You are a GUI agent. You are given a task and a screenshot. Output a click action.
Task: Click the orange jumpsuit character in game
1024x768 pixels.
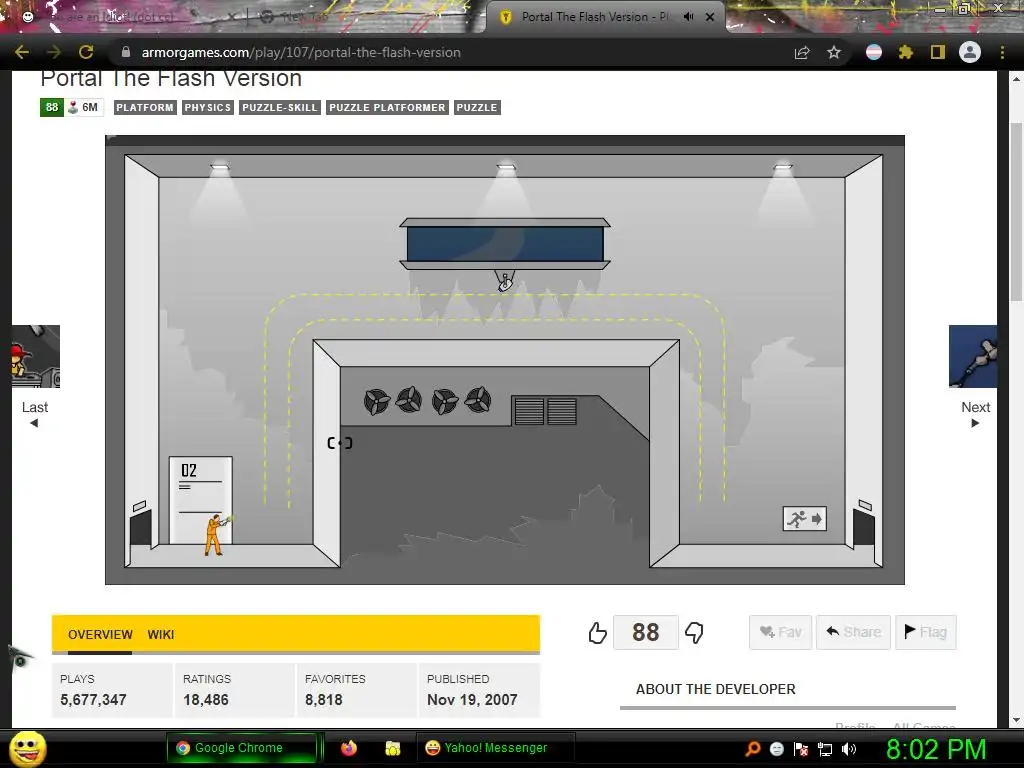tap(216, 535)
